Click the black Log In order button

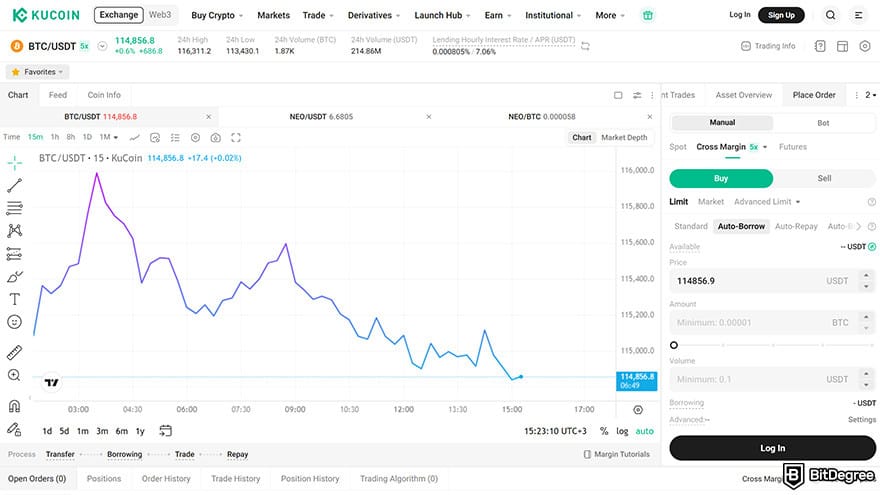(772, 448)
